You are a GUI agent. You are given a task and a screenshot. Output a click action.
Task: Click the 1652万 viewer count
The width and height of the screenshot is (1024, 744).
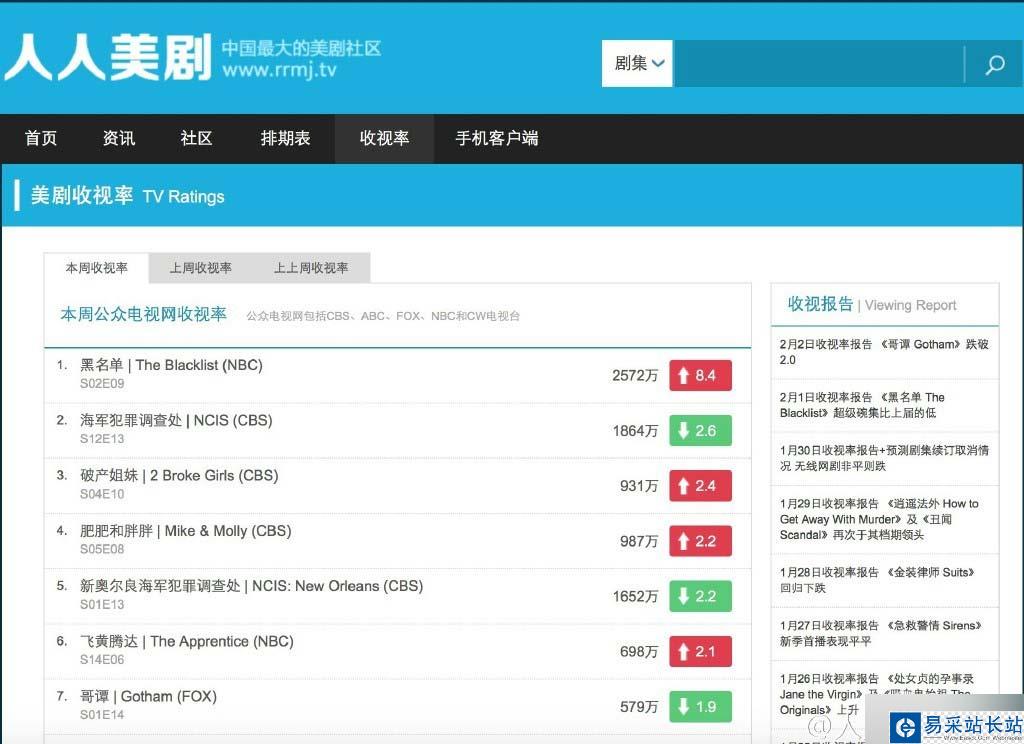635,596
